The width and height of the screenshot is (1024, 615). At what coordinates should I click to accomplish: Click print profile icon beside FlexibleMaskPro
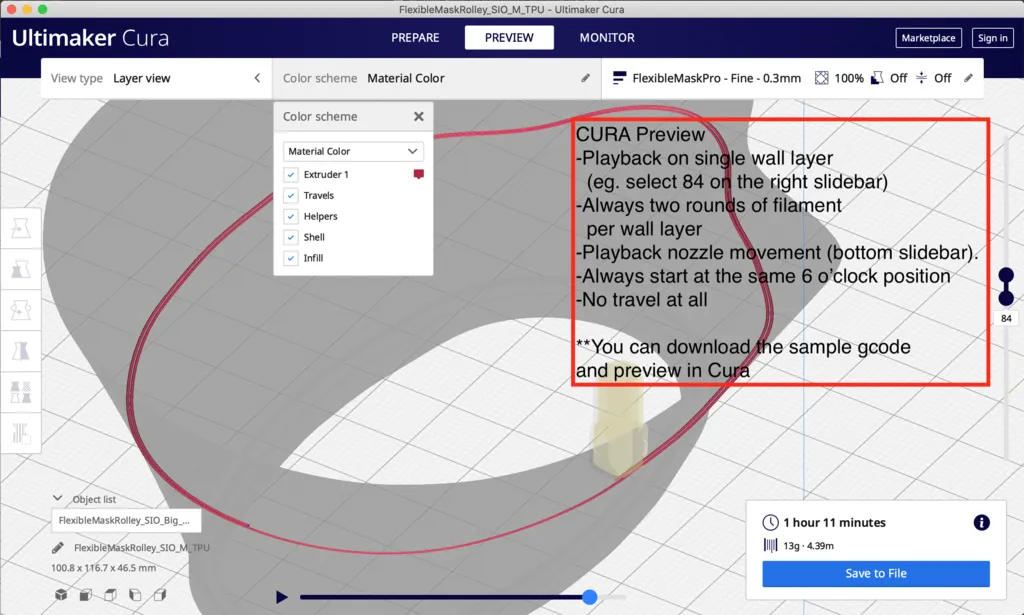[x=619, y=78]
